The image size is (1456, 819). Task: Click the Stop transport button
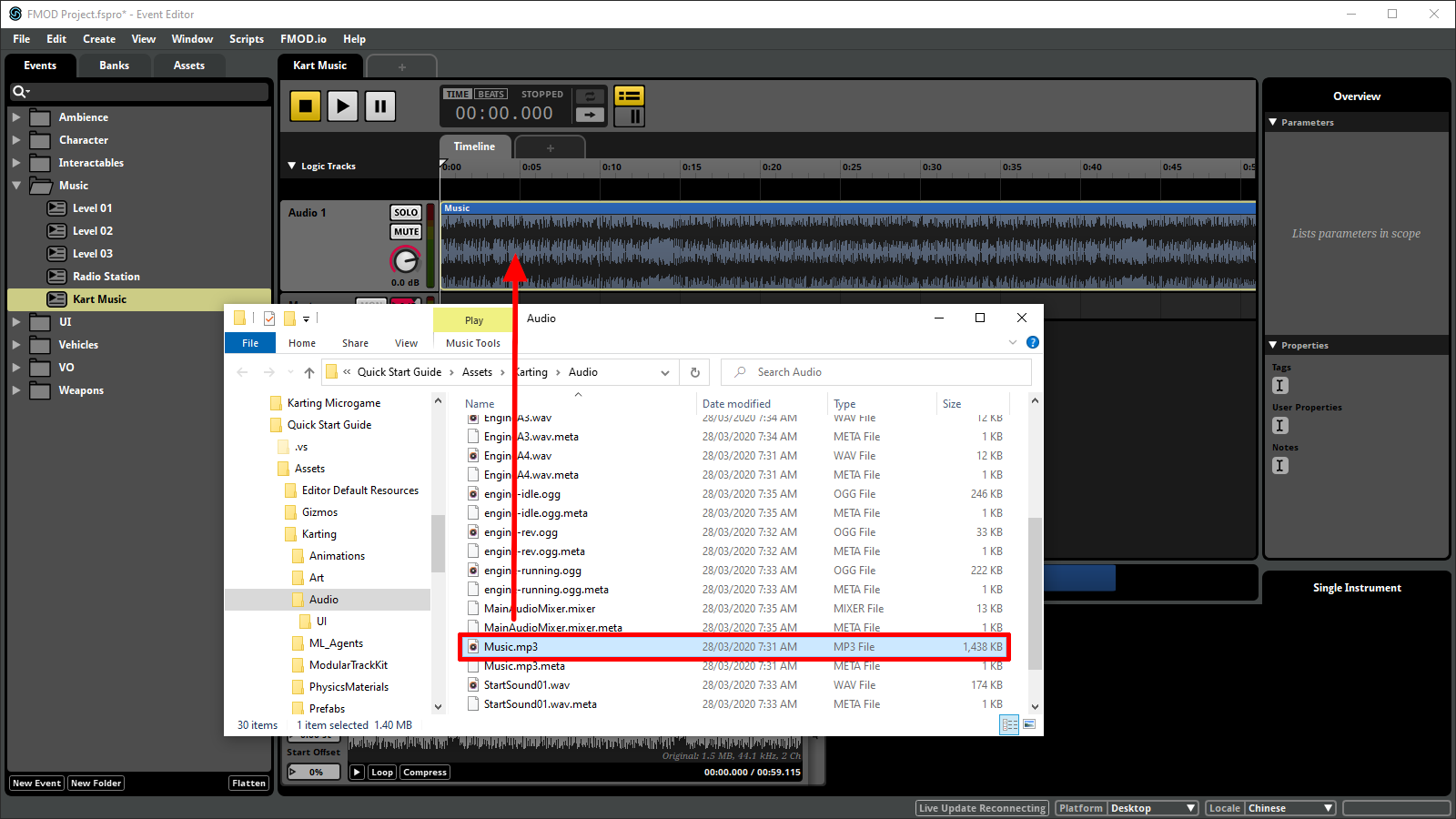click(x=305, y=106)
